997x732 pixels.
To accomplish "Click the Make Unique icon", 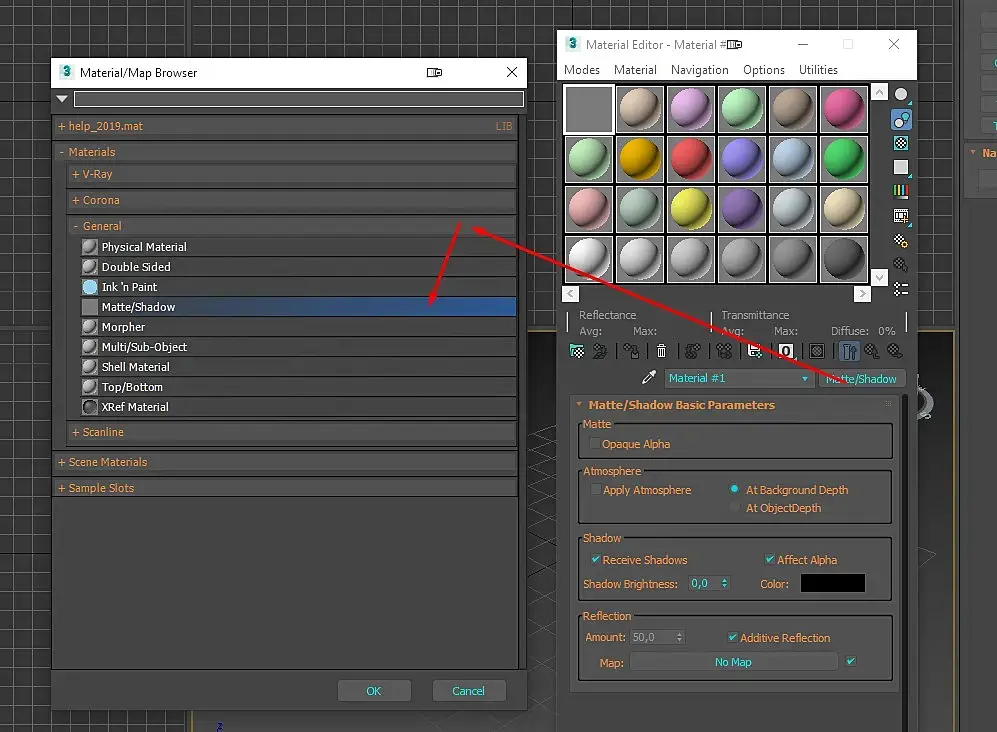I will point(724,351).
